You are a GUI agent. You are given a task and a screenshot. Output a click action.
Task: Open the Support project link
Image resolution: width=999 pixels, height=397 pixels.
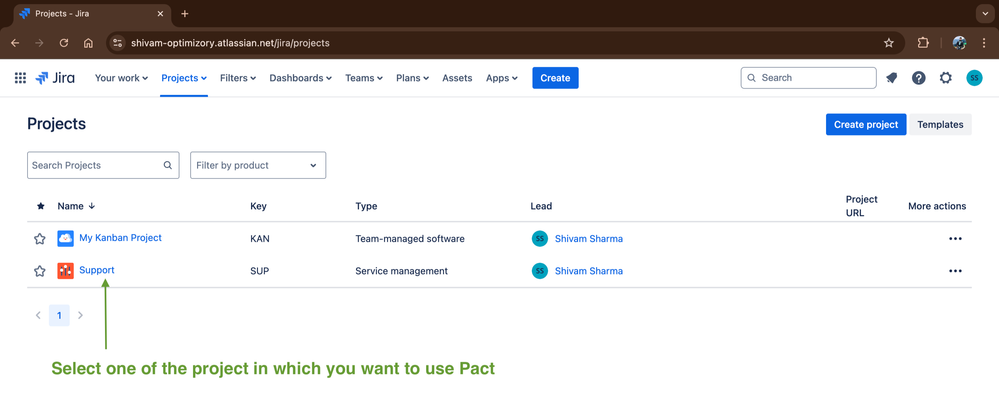click(x=97, y=270)
